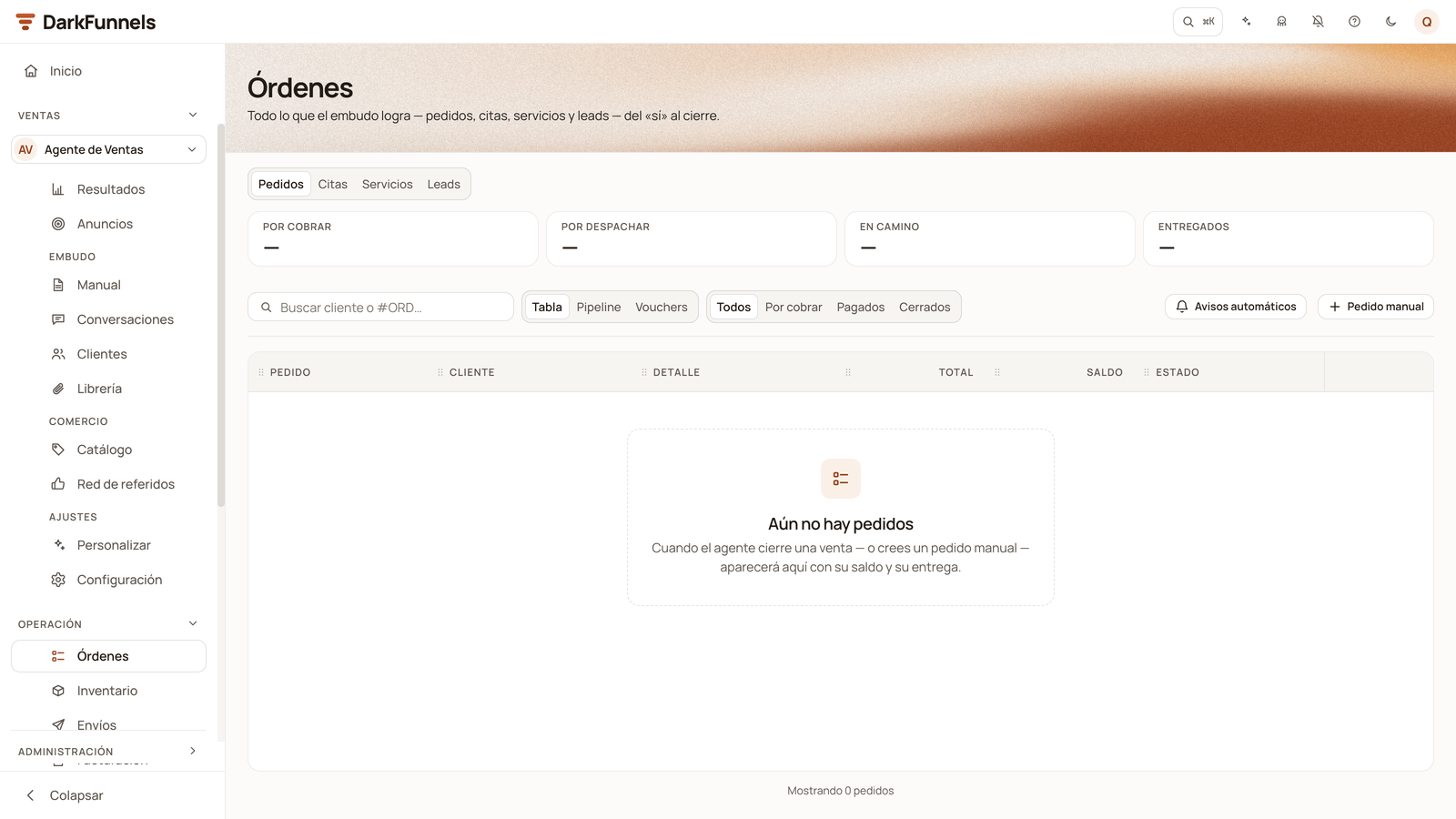Toggle dark mode with the moon icon

[1390, 22]
